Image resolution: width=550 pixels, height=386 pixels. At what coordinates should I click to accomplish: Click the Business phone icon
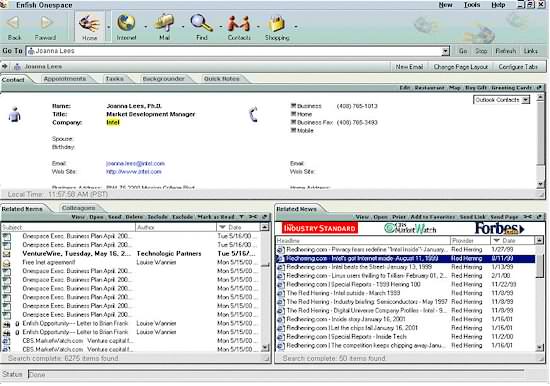[293, 105]
